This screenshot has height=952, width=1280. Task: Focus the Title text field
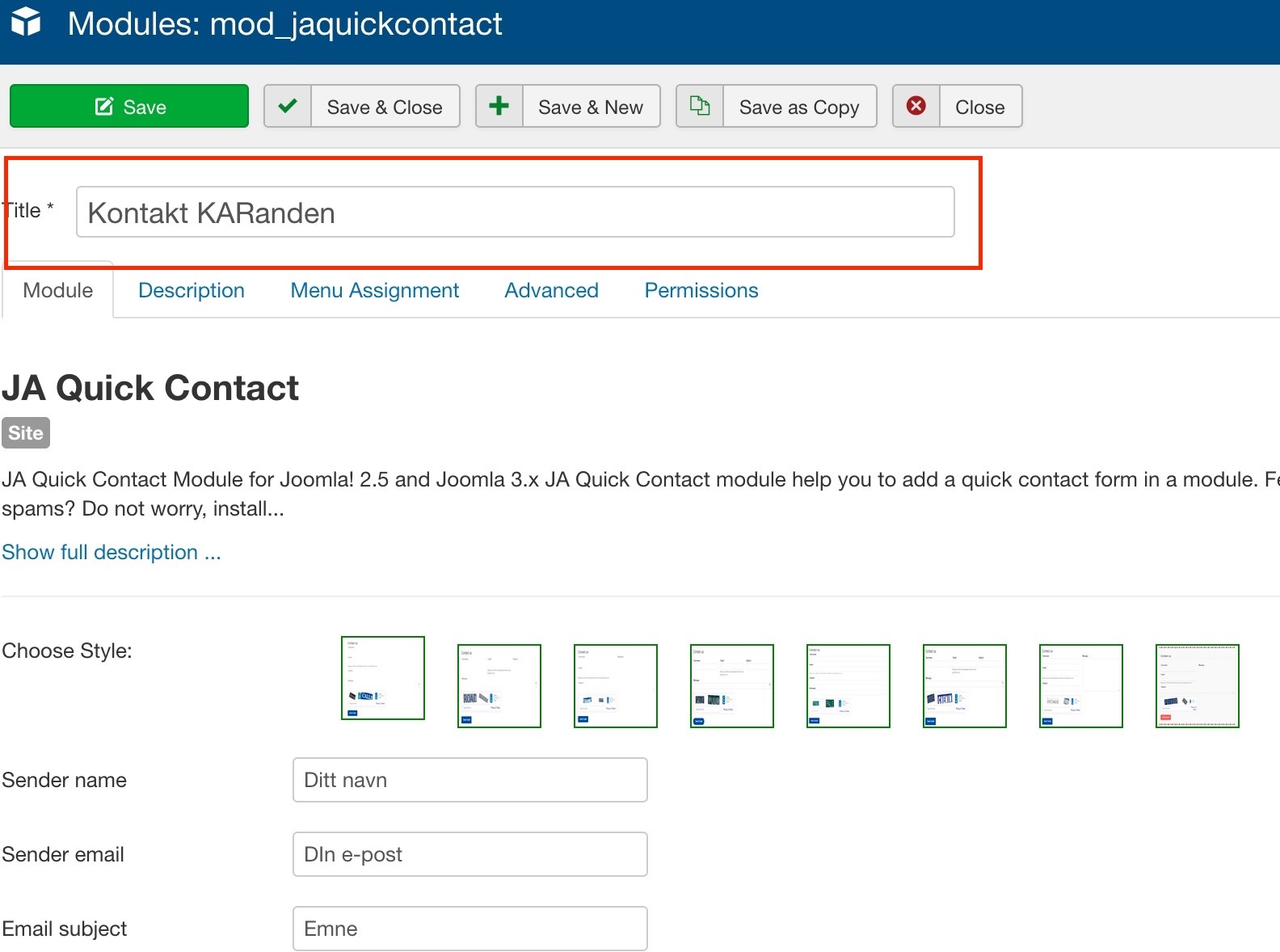pos(515,213)
